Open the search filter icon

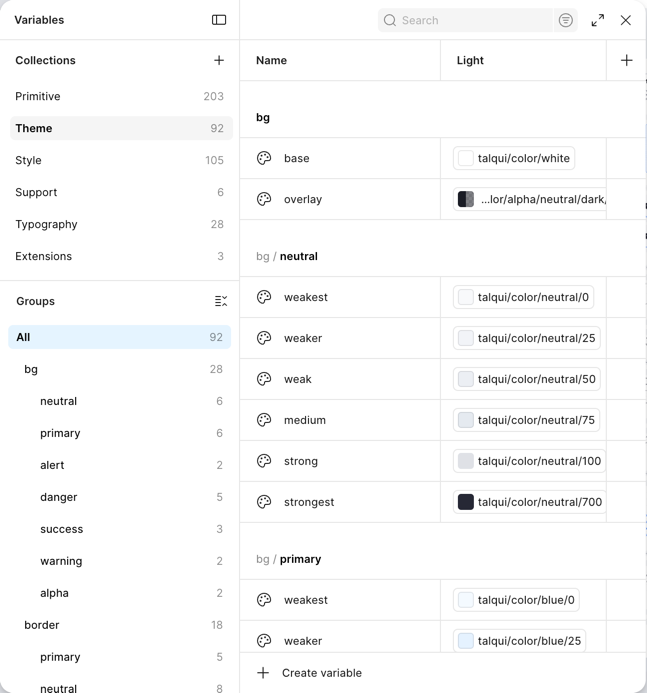click(565, 20)
